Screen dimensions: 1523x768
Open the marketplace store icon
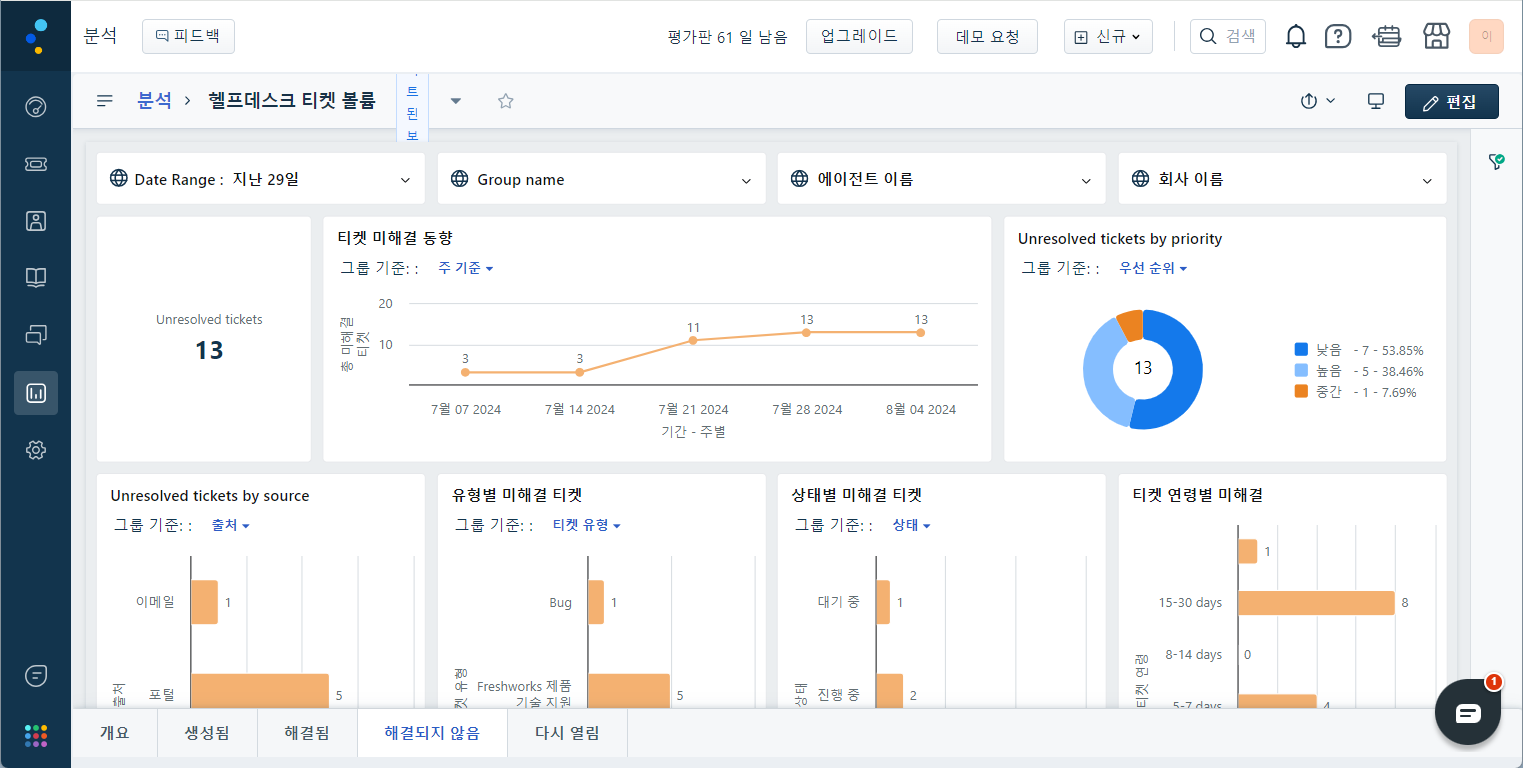pyautogui.click(x=1436, y=37)
